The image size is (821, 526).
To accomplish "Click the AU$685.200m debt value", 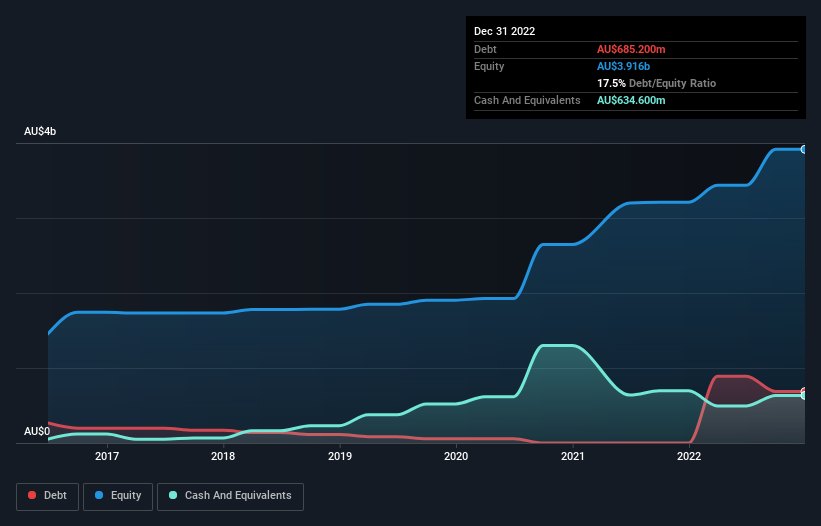I will tap(631, 49).
